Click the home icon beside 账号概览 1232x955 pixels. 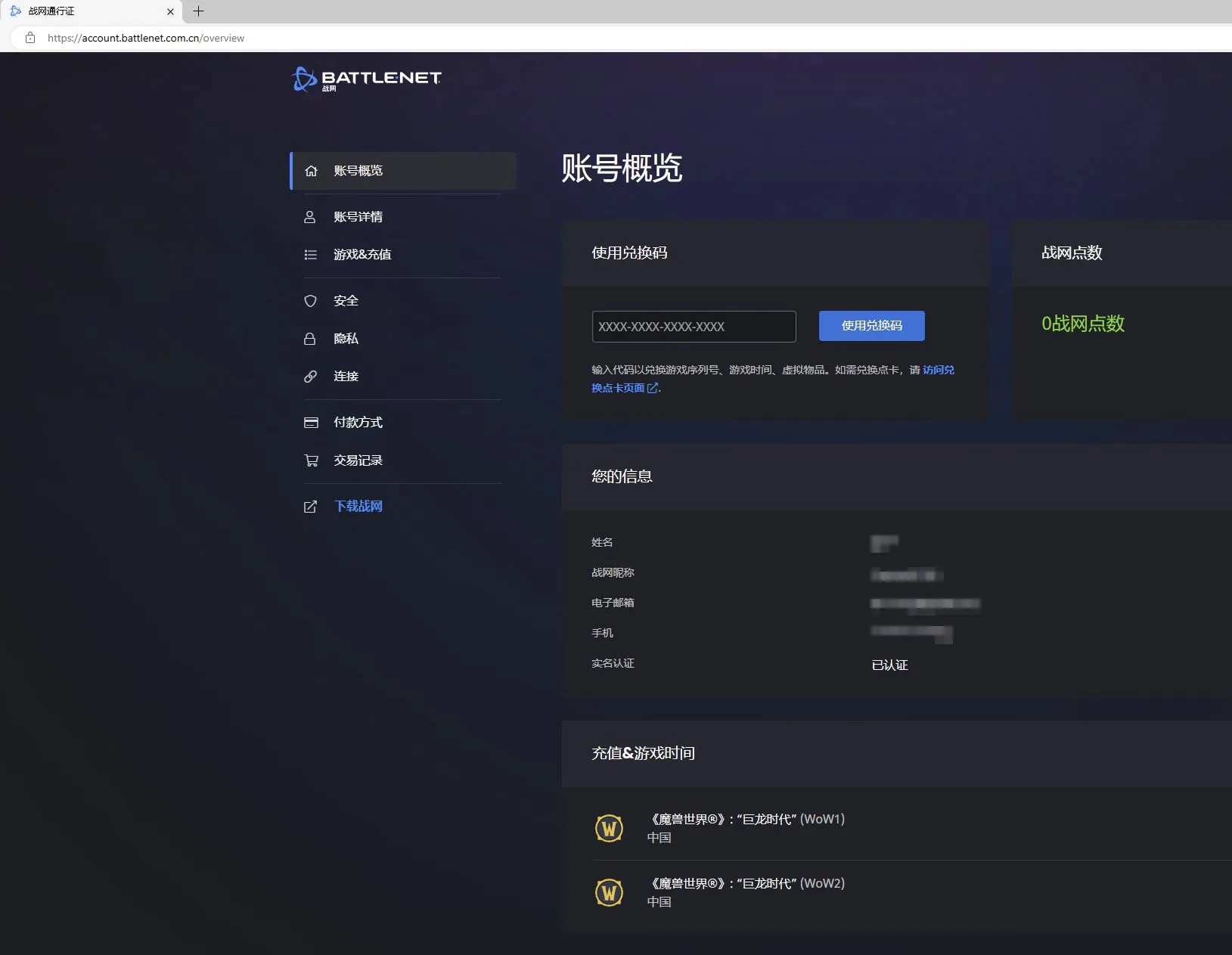[x=311, y=171]
